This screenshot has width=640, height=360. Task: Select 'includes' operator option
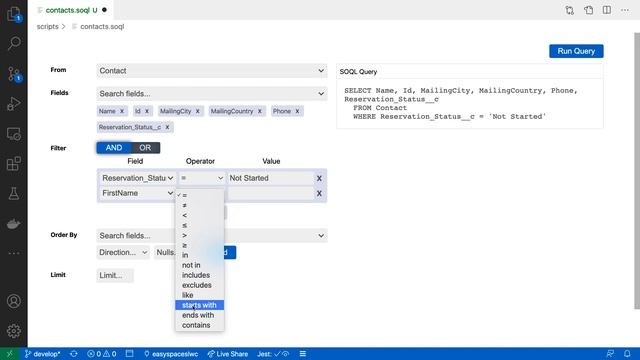click(x=200, y=275)
